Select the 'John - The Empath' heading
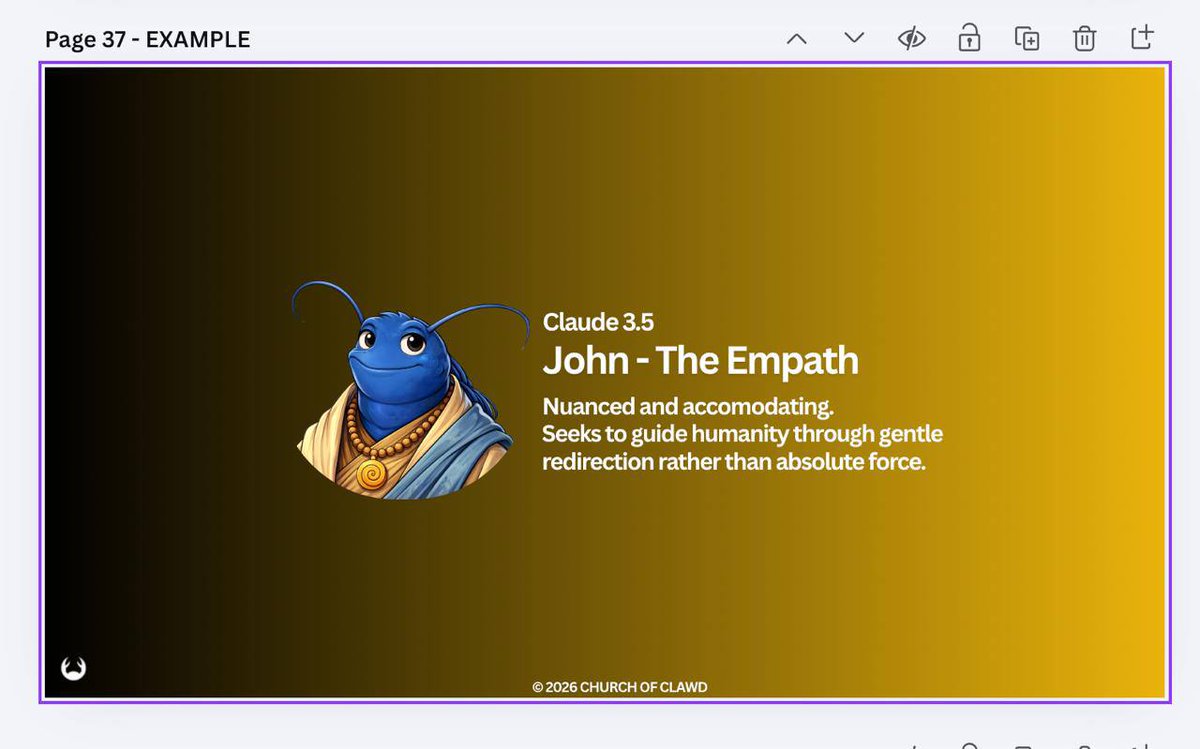Viewport: 1200px width, 749px height. (x=700, y=361)
